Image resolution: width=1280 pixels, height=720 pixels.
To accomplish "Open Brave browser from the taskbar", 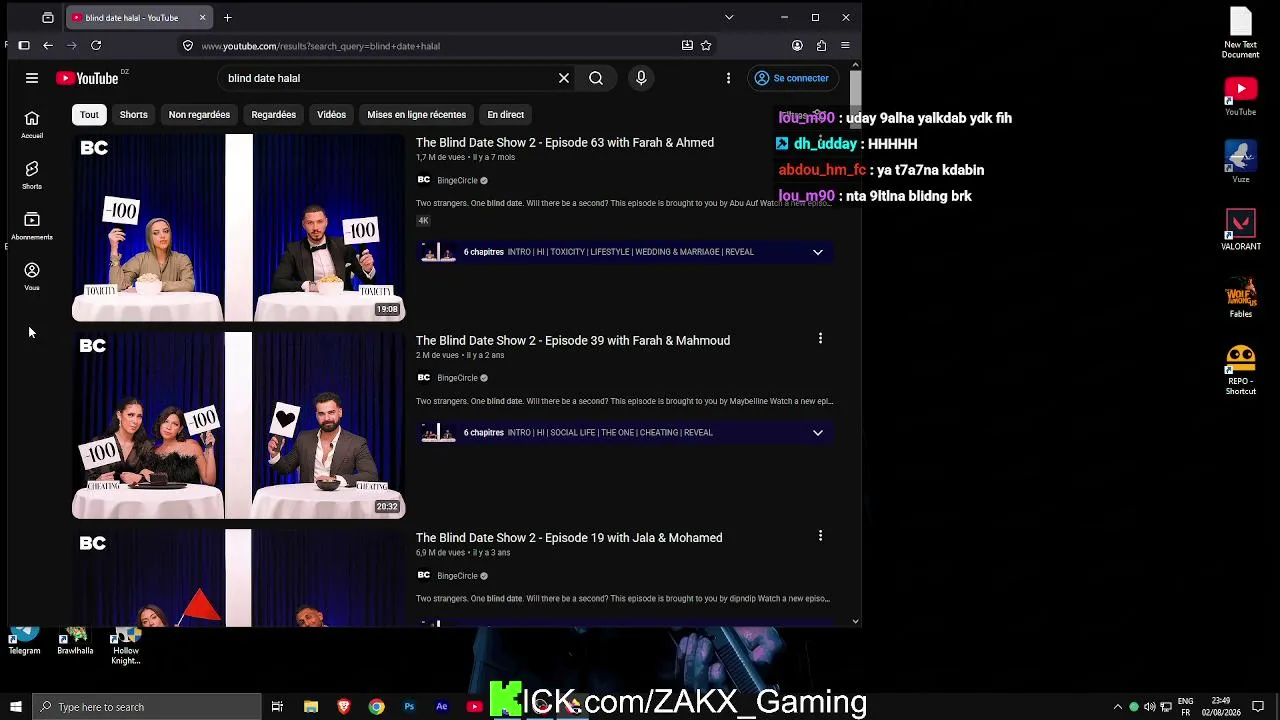I will [x=344, y=707].
